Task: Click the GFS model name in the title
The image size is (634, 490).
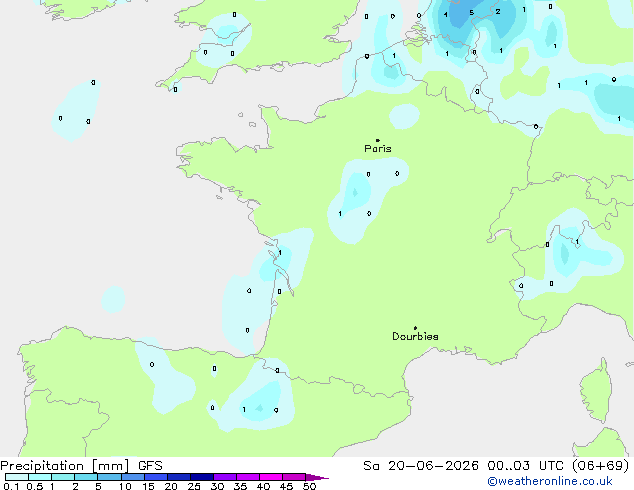Action: (150, 466)
